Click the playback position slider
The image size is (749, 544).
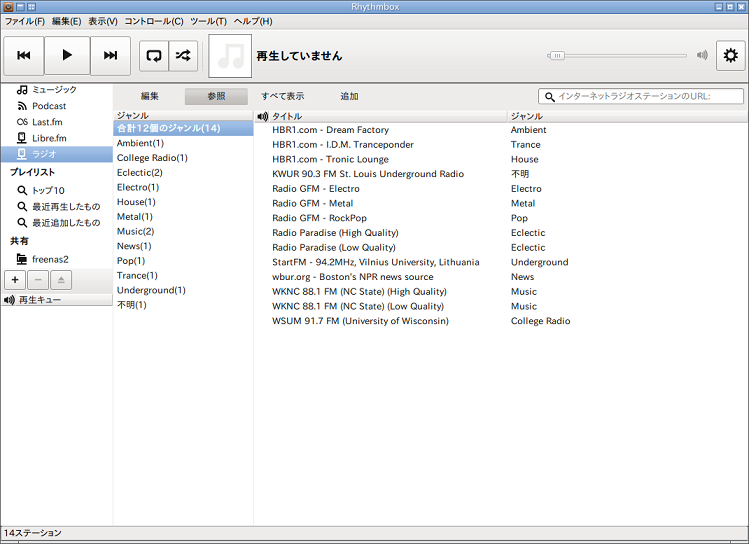(617, 56)
